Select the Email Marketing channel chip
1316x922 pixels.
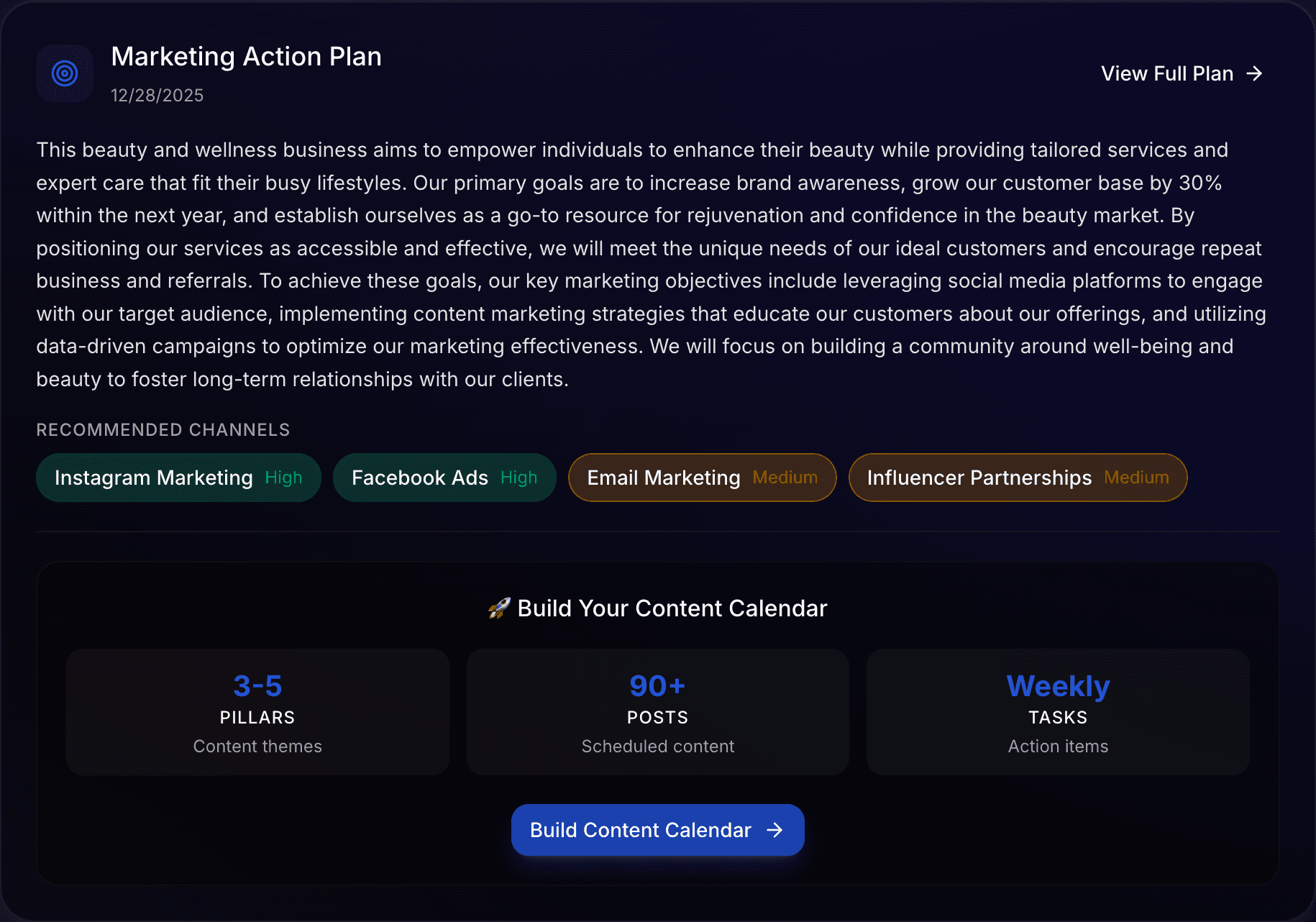[x=702, y=478]
